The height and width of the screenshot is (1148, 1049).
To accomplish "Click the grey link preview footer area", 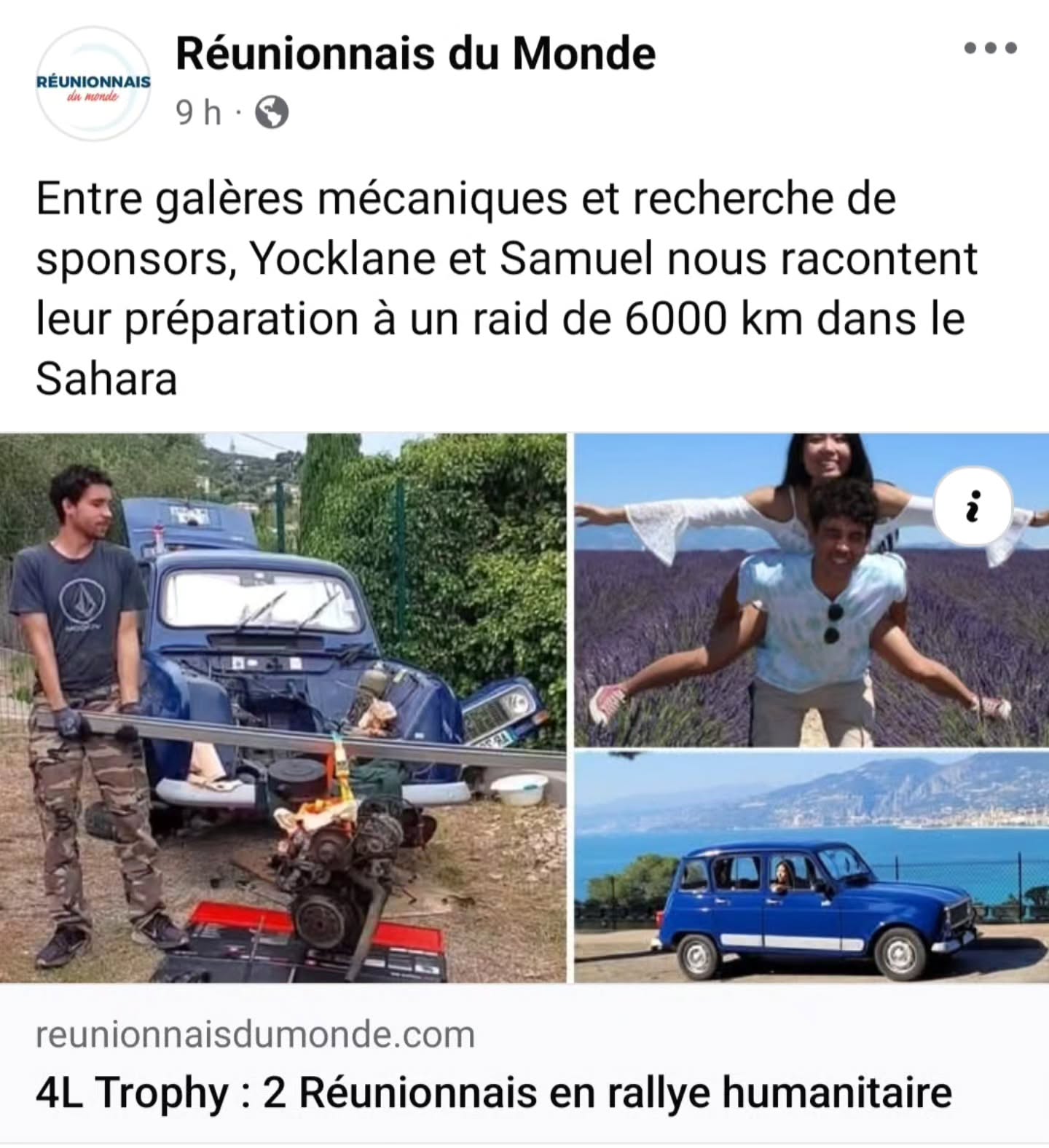I will tap(524, 1064).
